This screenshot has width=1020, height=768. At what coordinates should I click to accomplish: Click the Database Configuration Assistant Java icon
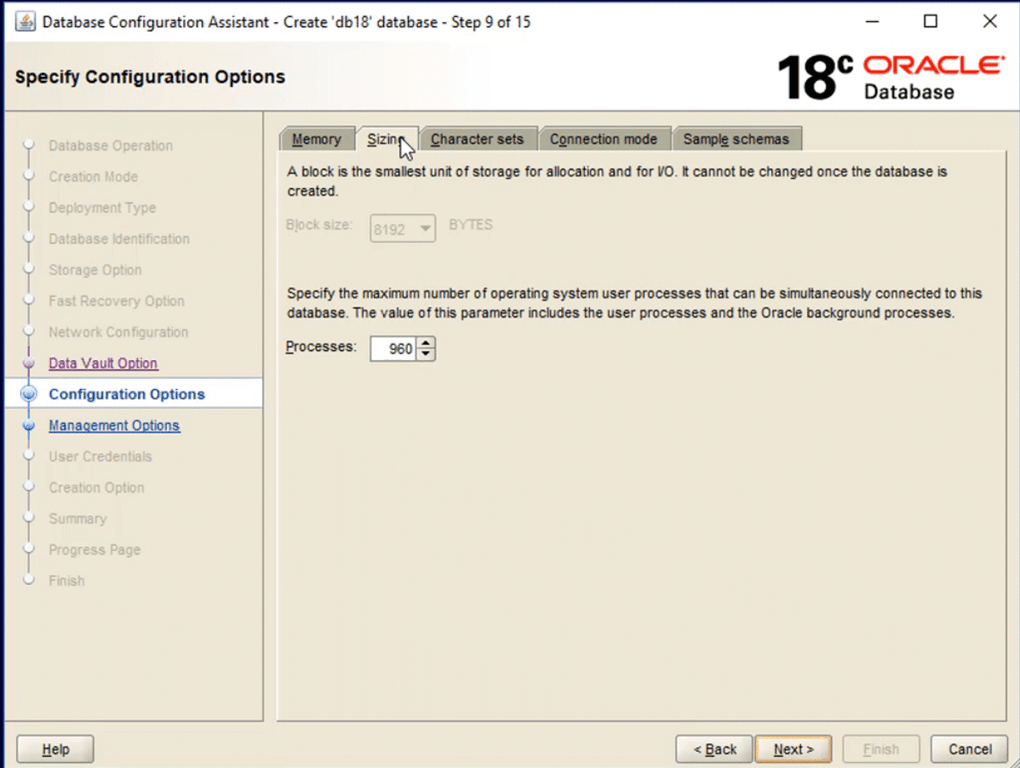[25, 21]
